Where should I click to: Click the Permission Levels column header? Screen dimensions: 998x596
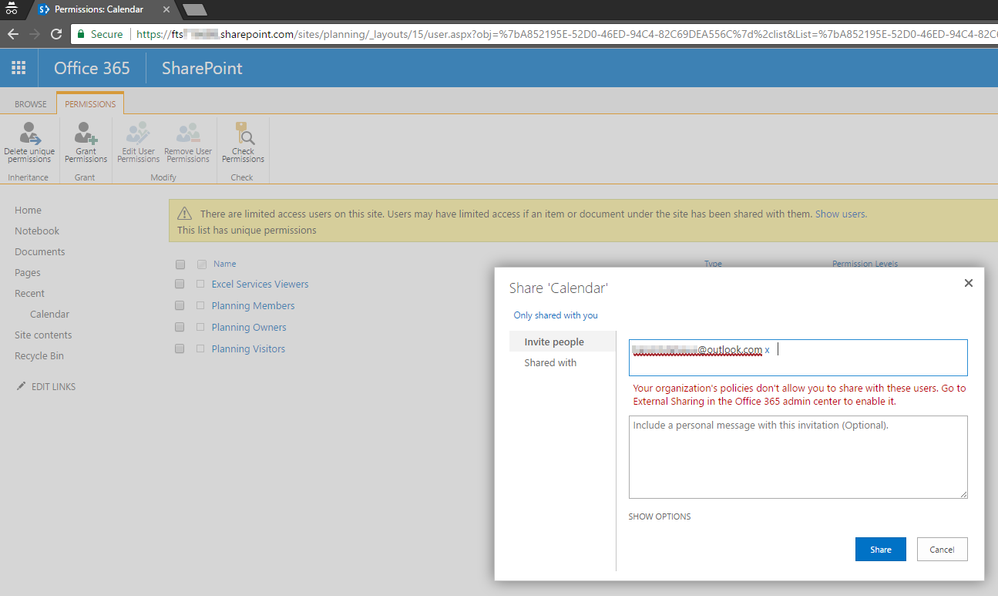click(x=865, y=264)
